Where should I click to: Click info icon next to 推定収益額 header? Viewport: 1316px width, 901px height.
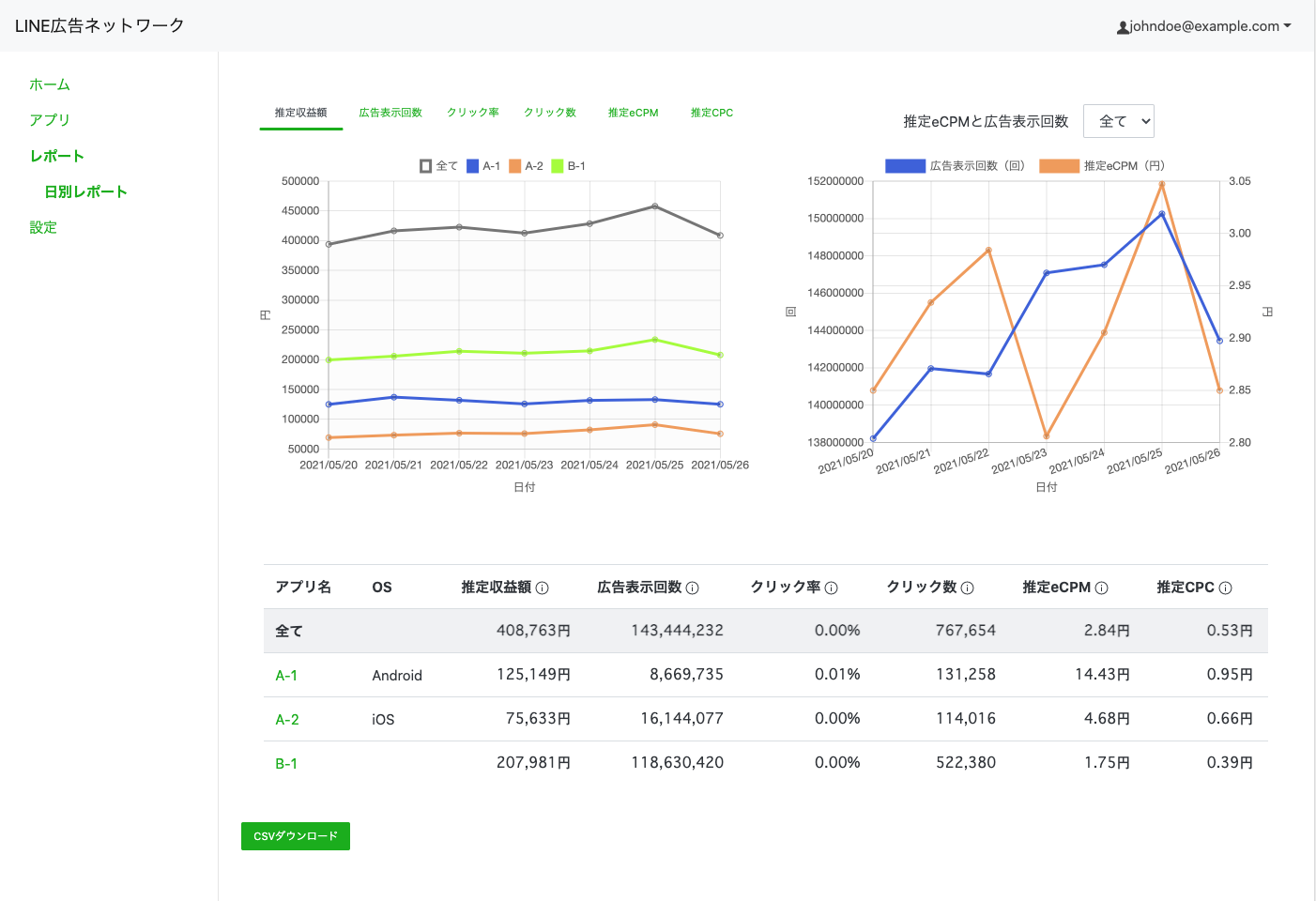click(x=543, y=588)
